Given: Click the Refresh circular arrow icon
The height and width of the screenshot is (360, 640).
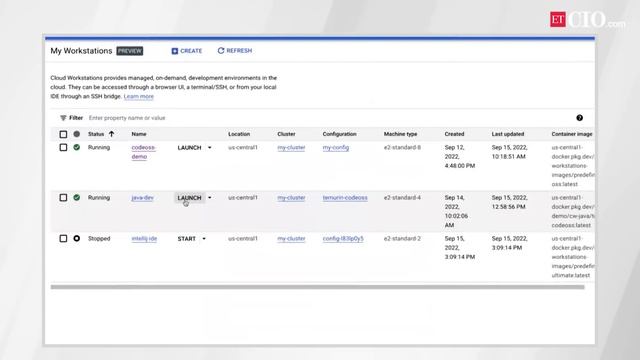Looking at the screenshot, I should pos(221,51).
